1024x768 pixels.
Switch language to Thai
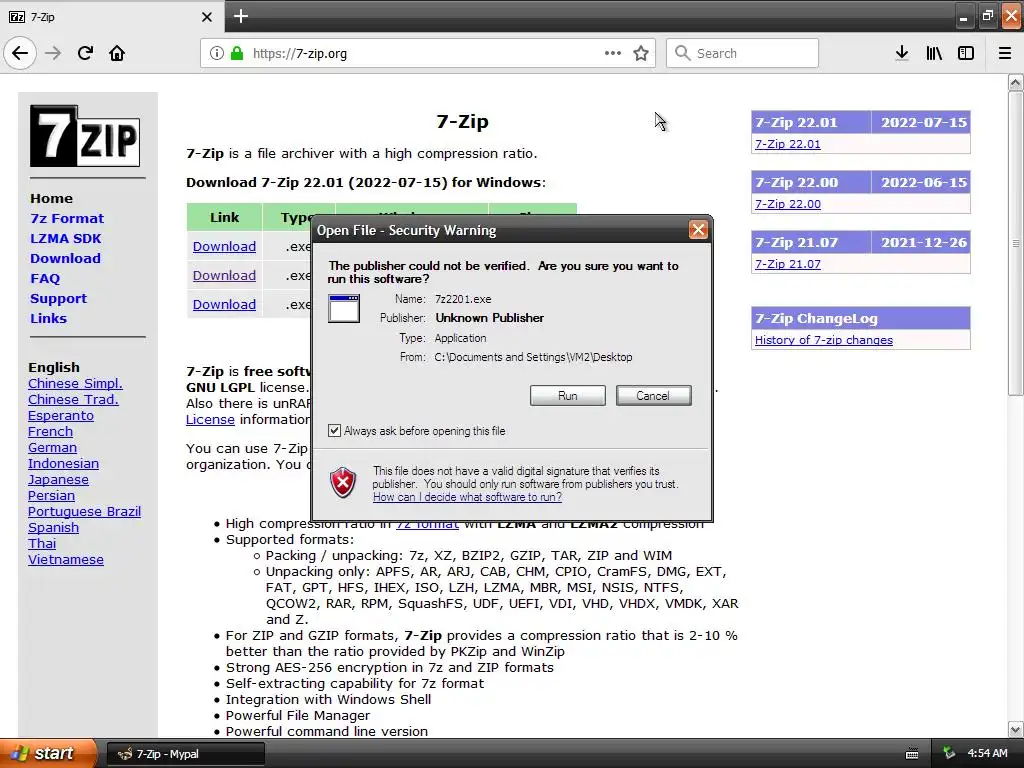pos(42,543)
